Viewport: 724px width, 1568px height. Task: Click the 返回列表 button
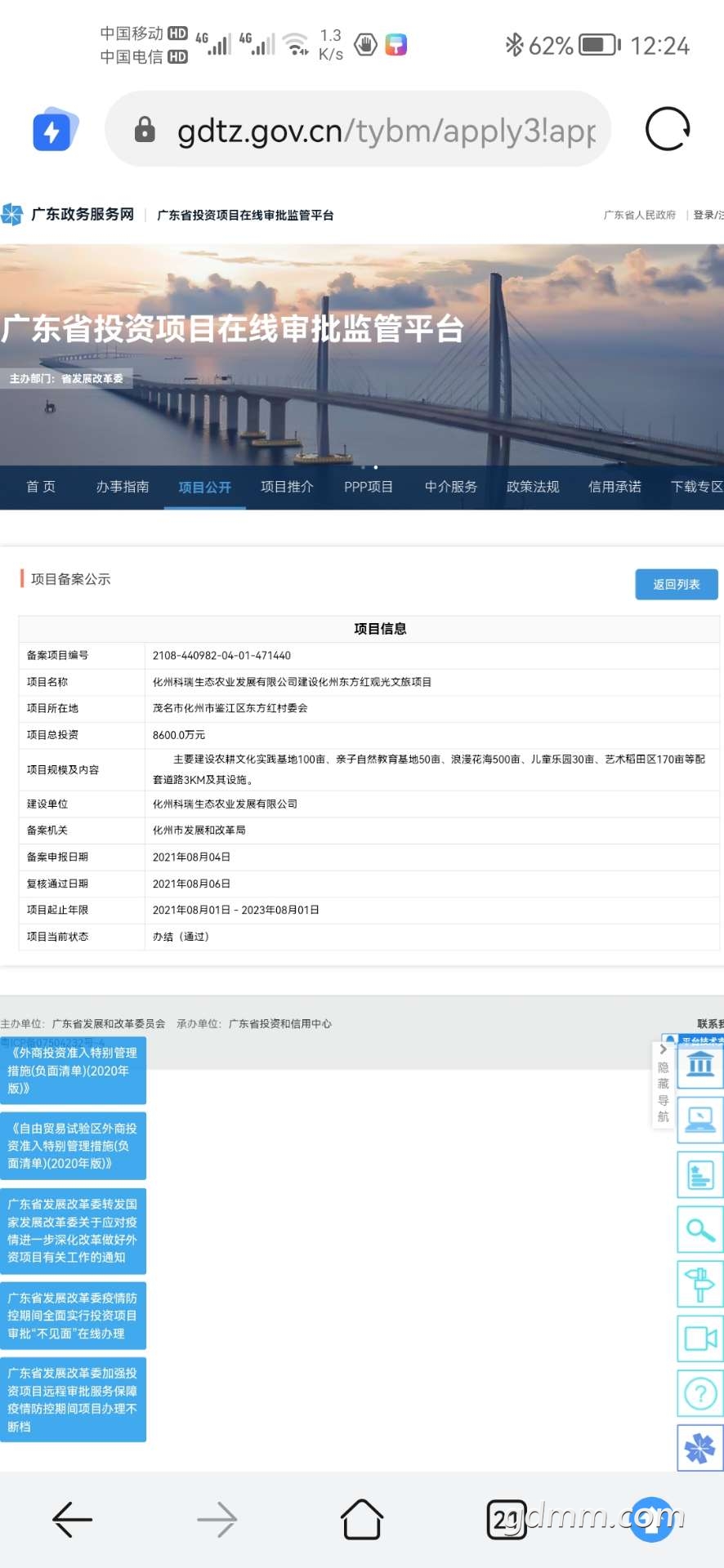tap(677, 585)
